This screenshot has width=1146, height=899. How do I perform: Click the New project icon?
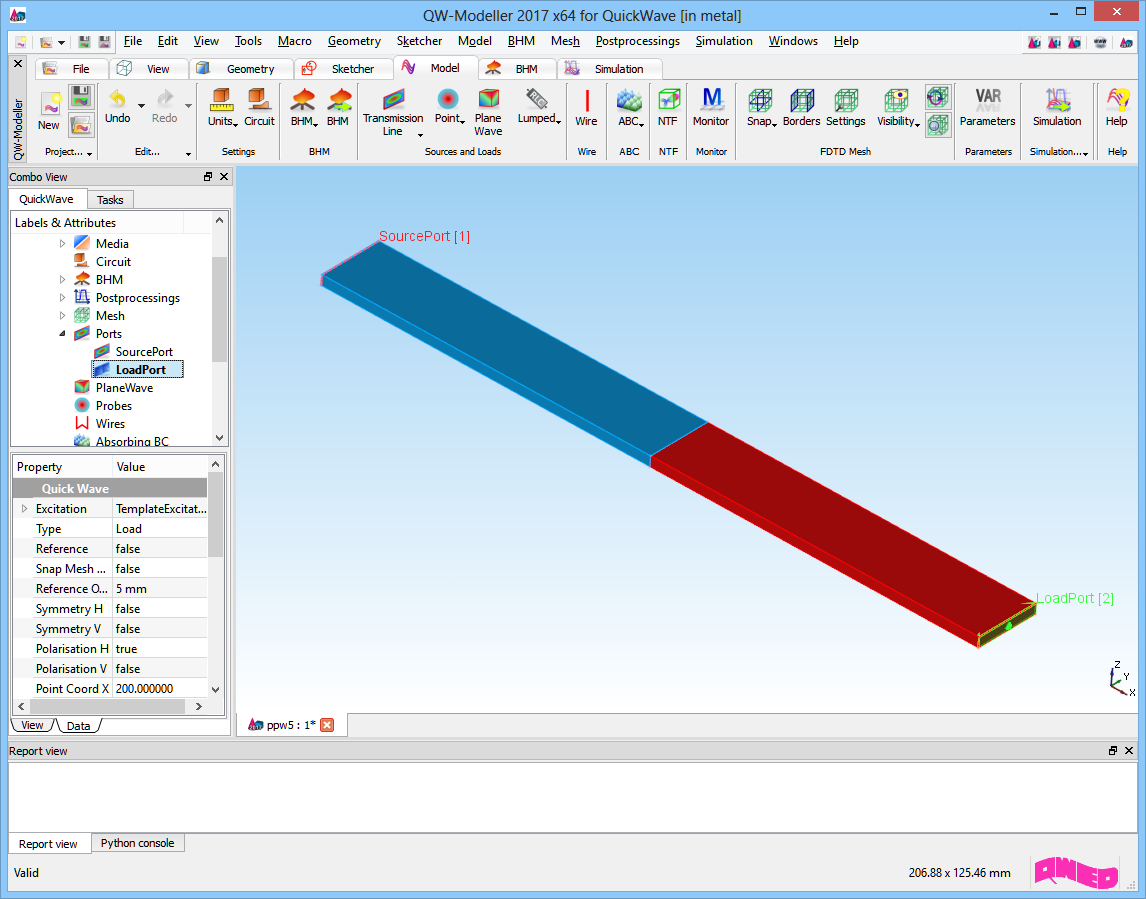(x=50, y=104)
